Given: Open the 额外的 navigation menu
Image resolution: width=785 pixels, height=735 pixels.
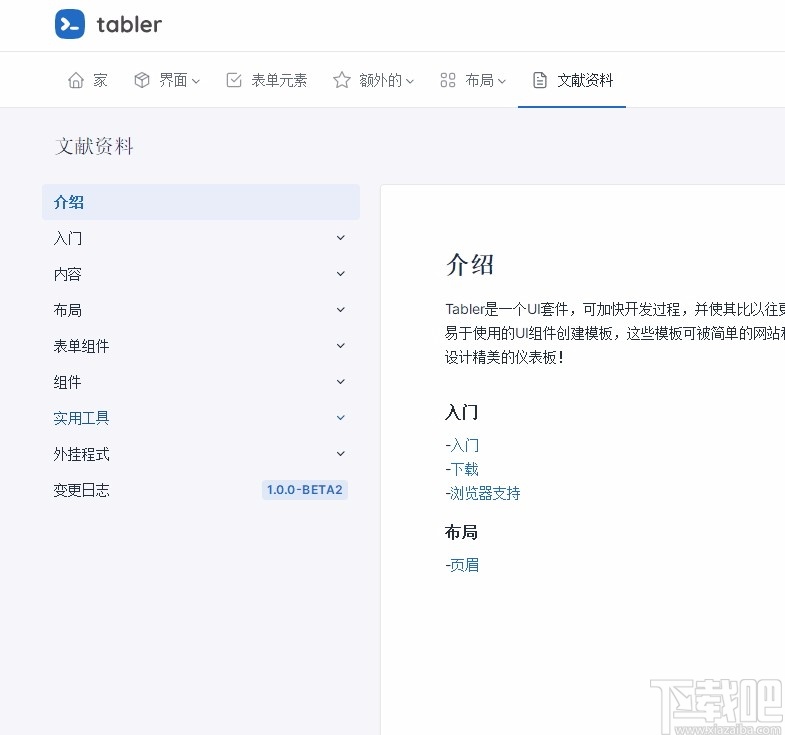Looking at the screenshot, I should tap(373, 80).
